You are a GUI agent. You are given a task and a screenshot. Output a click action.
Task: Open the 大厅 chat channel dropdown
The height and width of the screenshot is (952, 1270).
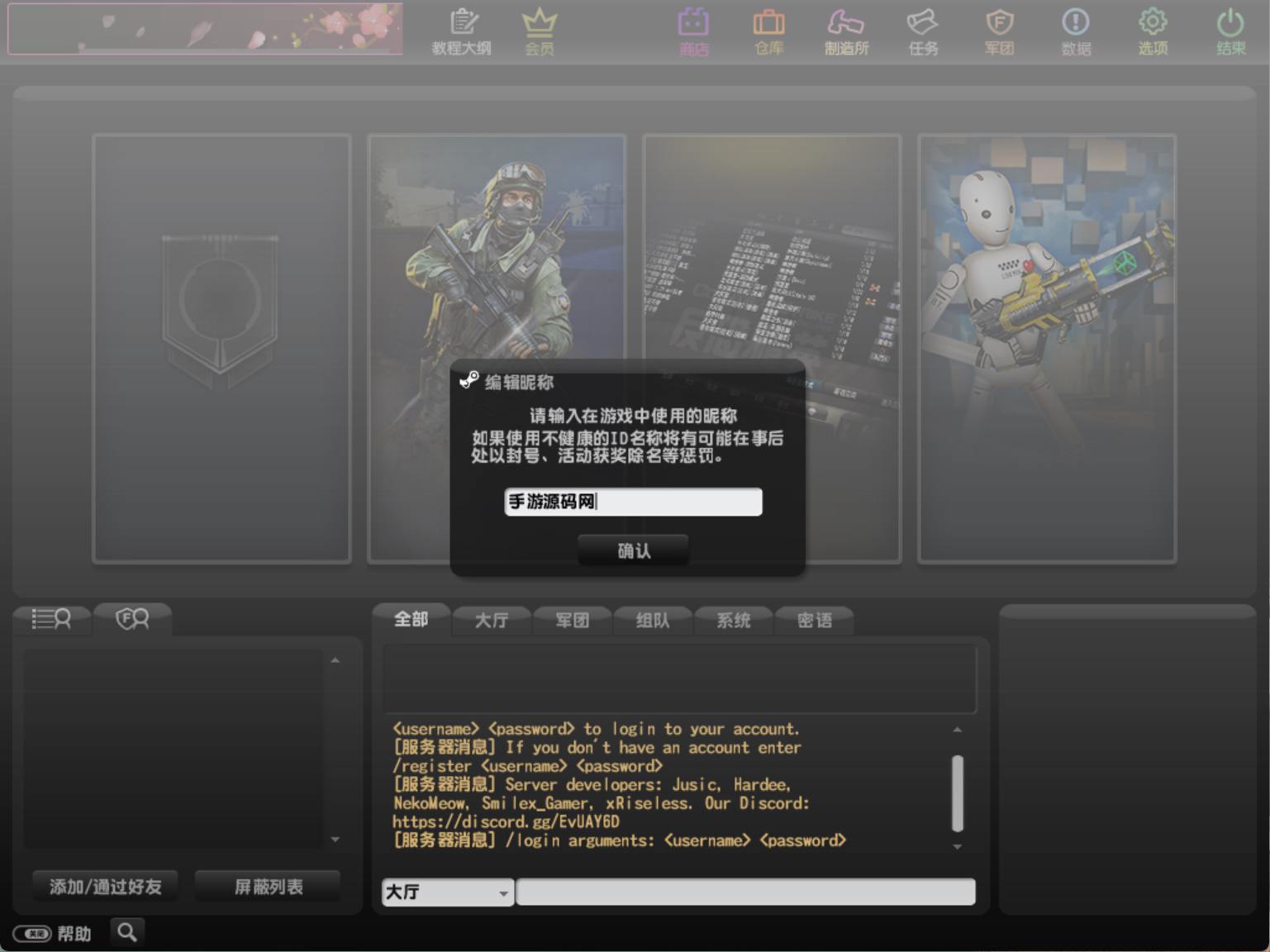click(448, 892)
